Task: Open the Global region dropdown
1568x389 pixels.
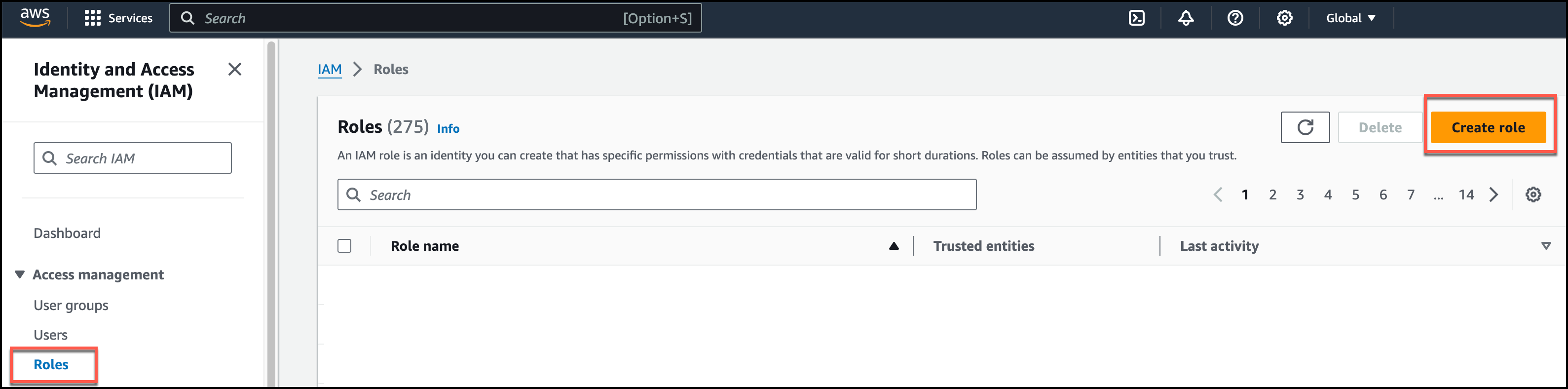Action: click(x=1350, y=18)
